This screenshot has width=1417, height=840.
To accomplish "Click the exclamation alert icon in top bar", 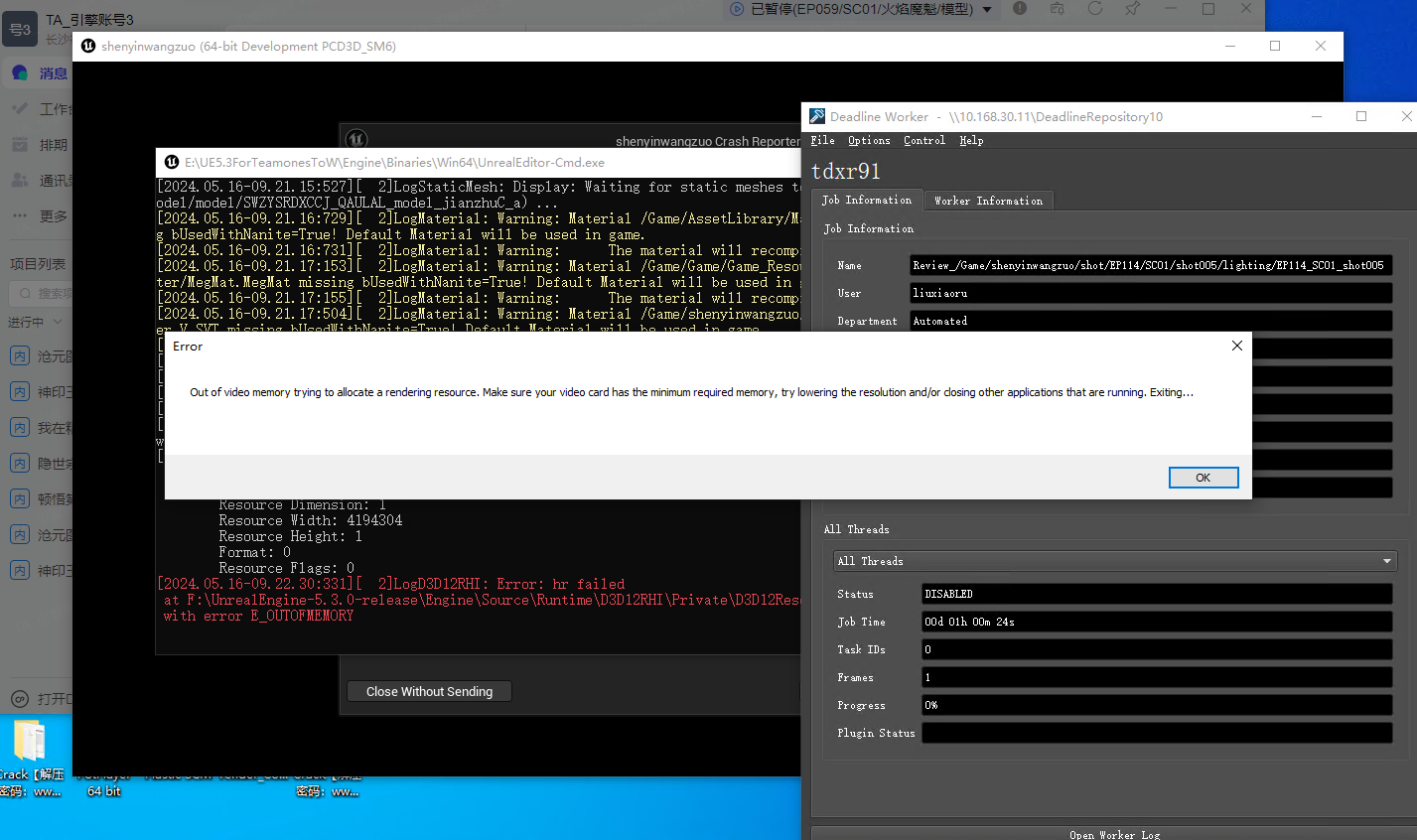I will point(1020,9).
